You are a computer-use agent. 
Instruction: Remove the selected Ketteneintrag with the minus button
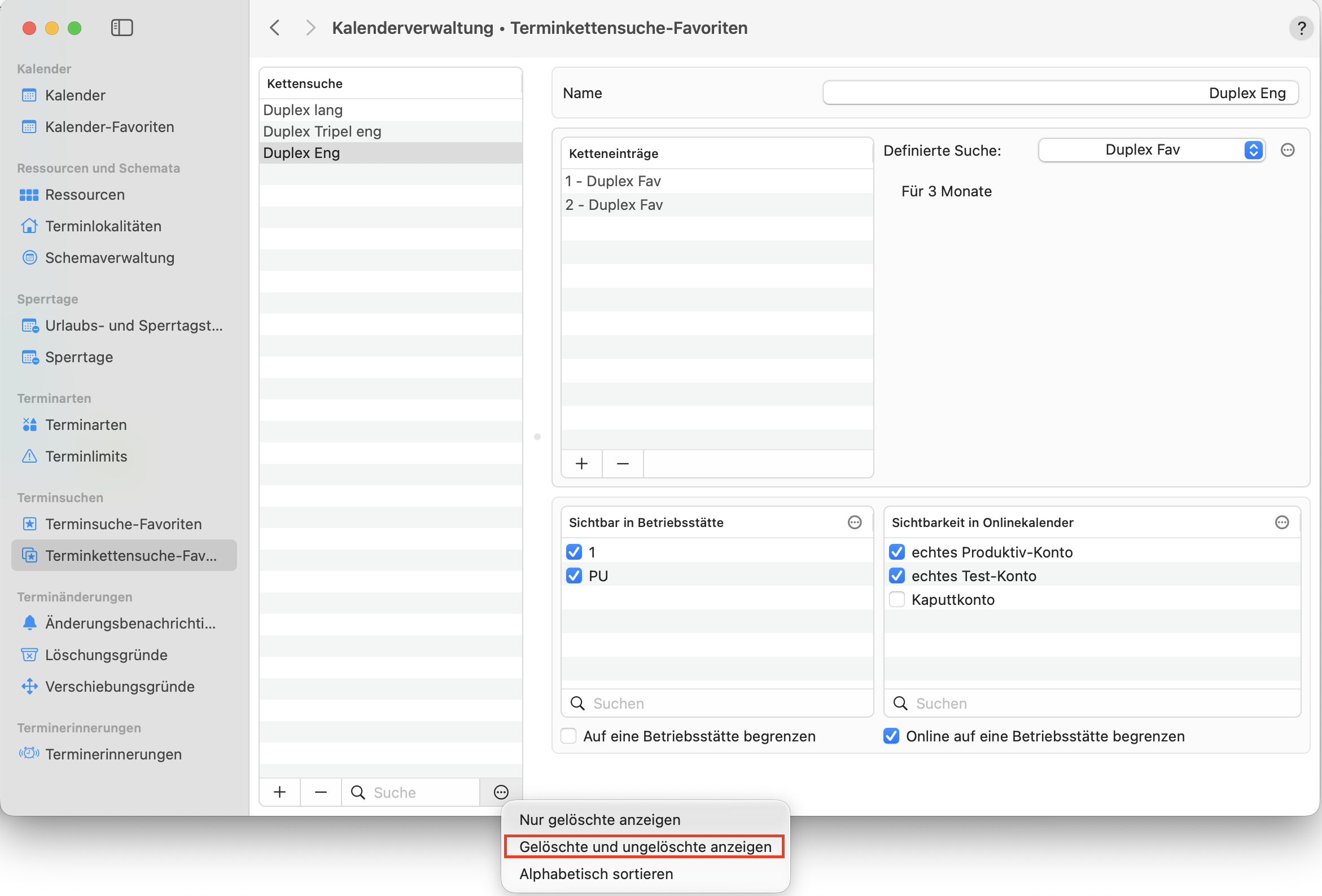tap(623, 463)
